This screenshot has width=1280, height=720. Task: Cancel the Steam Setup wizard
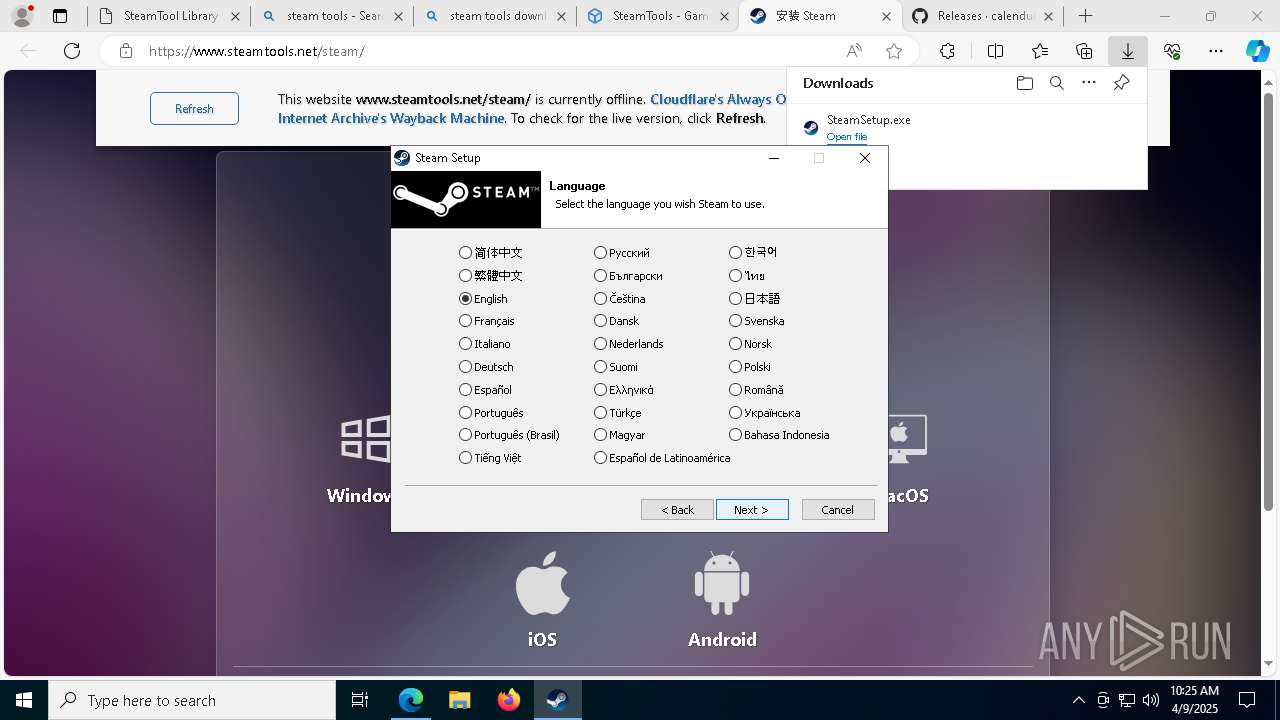838,510
